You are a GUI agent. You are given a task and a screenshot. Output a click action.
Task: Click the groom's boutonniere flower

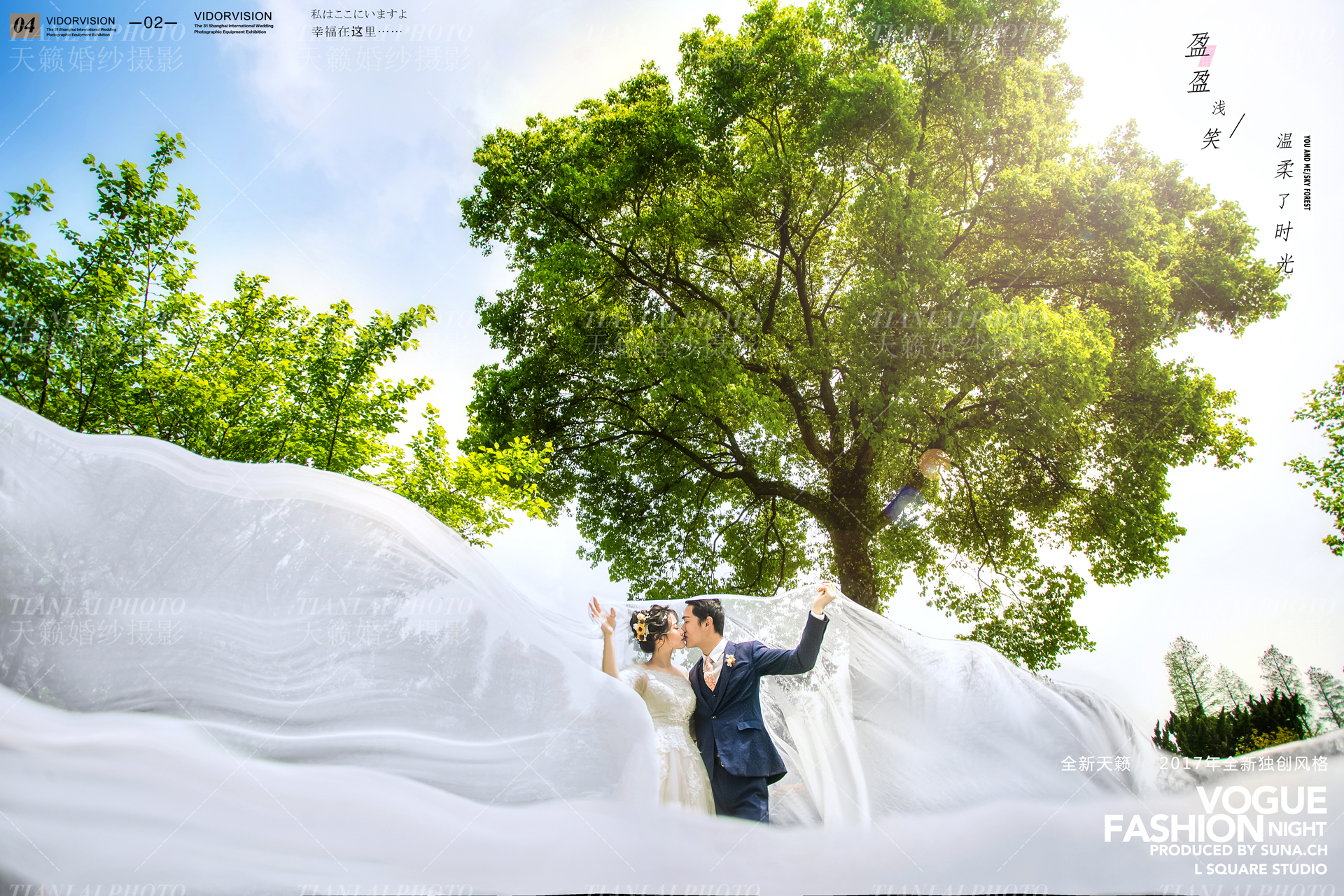tap(730, 659)
